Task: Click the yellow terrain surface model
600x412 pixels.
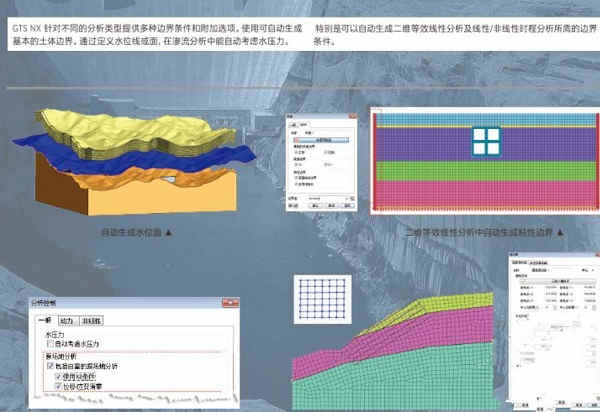Action: (x=134, y=132)
